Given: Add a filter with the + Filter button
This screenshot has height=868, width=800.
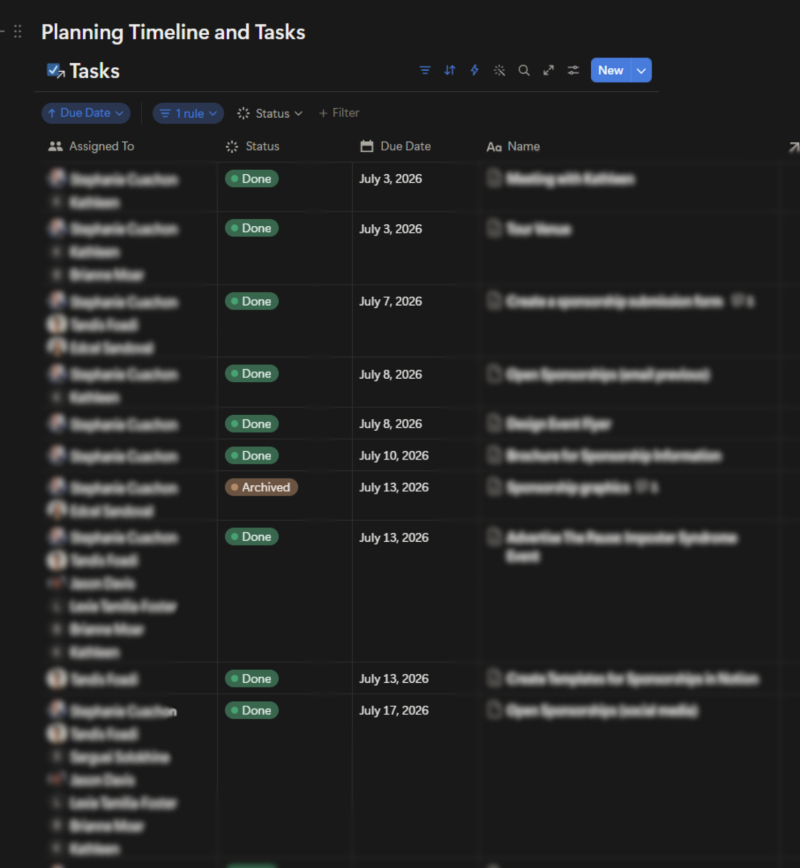Looking at the screenshot, I should (339, 113).
